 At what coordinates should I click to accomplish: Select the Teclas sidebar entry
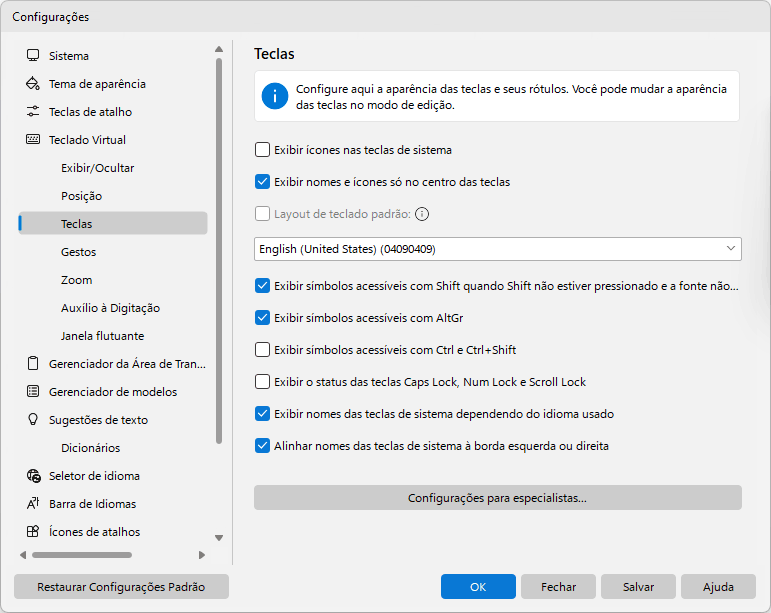coord(113,224)
